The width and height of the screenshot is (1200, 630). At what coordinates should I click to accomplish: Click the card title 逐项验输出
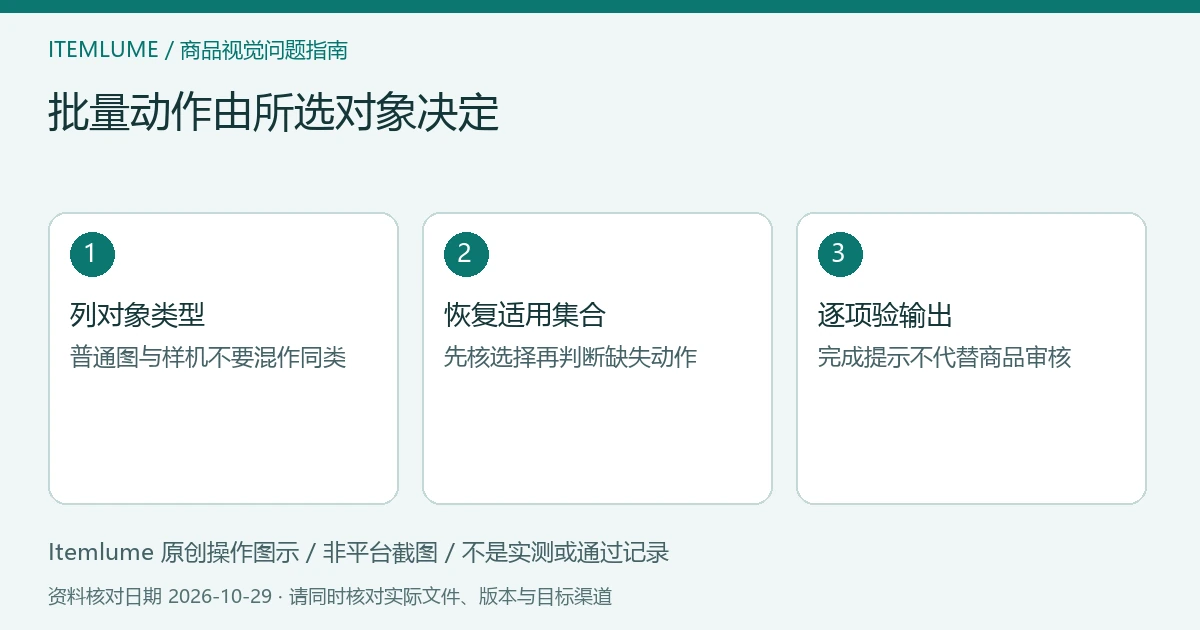coord(885,316)
